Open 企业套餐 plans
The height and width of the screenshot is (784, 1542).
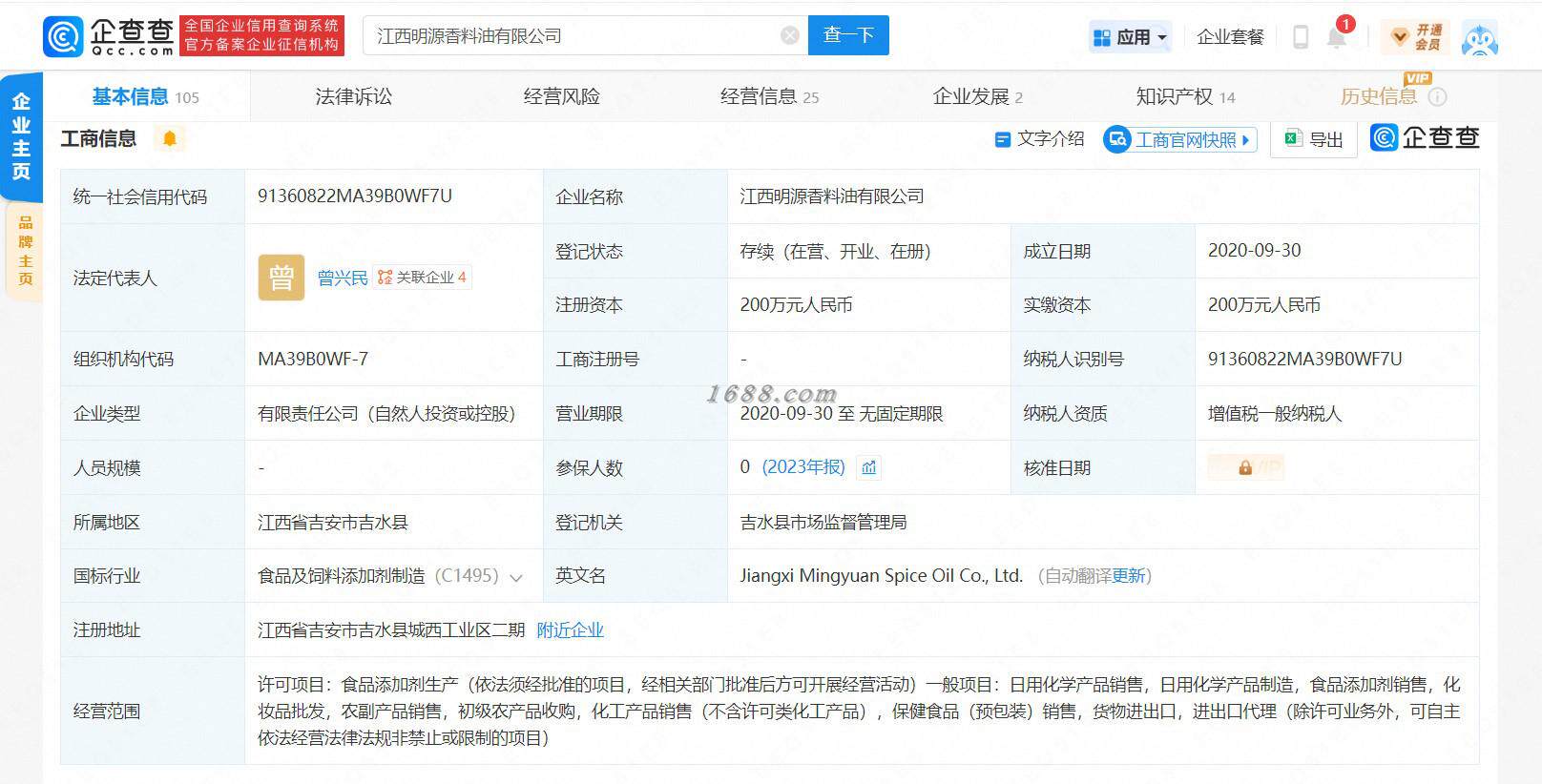pyautogui.click(x=1230, y=37)
